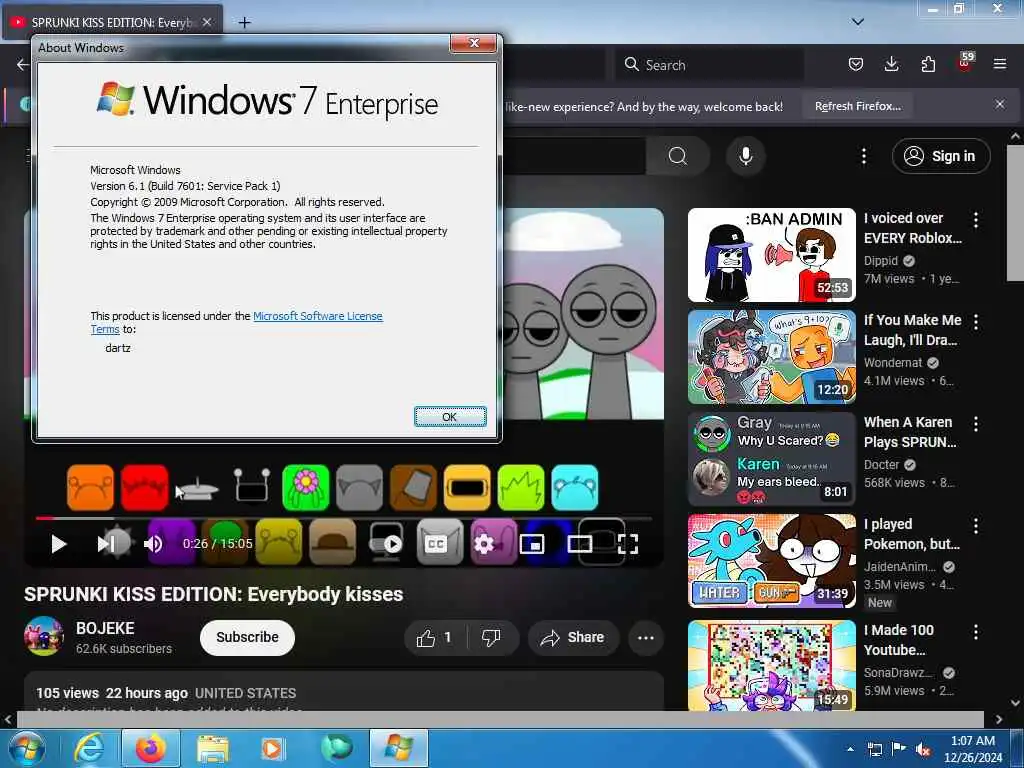This screenshot has height=768, width=1024.
Task: Open BOJEKE channel name link
Action: (x=105, y=628)
